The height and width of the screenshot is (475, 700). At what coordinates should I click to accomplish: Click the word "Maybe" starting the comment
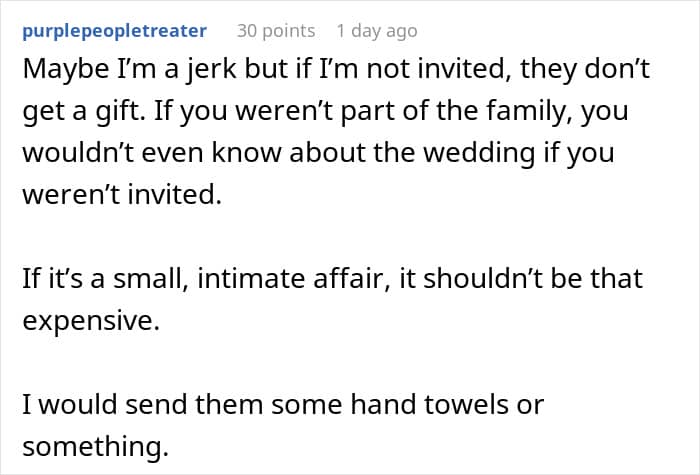tap(58, 69)
